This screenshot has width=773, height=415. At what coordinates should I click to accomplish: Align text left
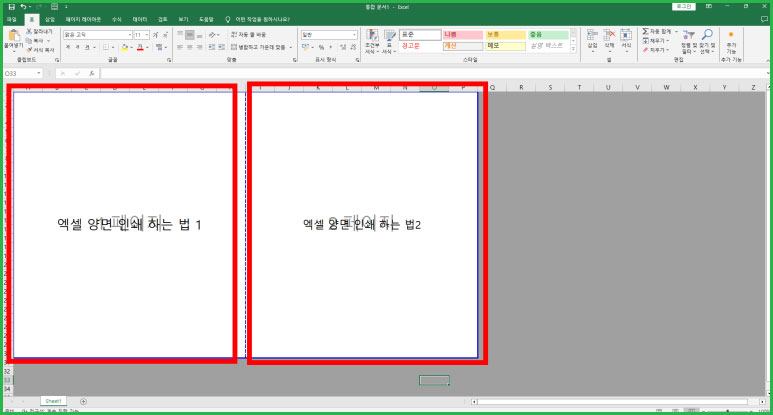click(x=180, y=47)
